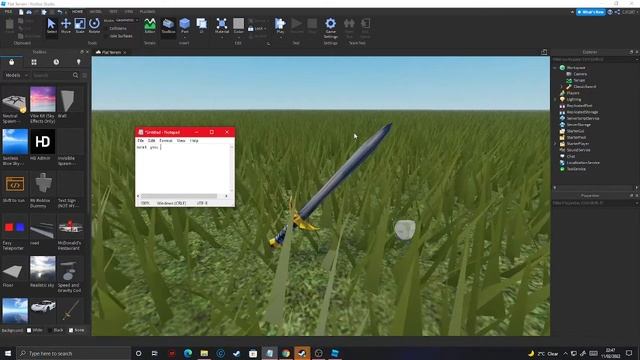The height and width of the screenshot is (360, 640).
Task: Select ReplicatedStorage in Explorer
Action: (x=582, y=112)
